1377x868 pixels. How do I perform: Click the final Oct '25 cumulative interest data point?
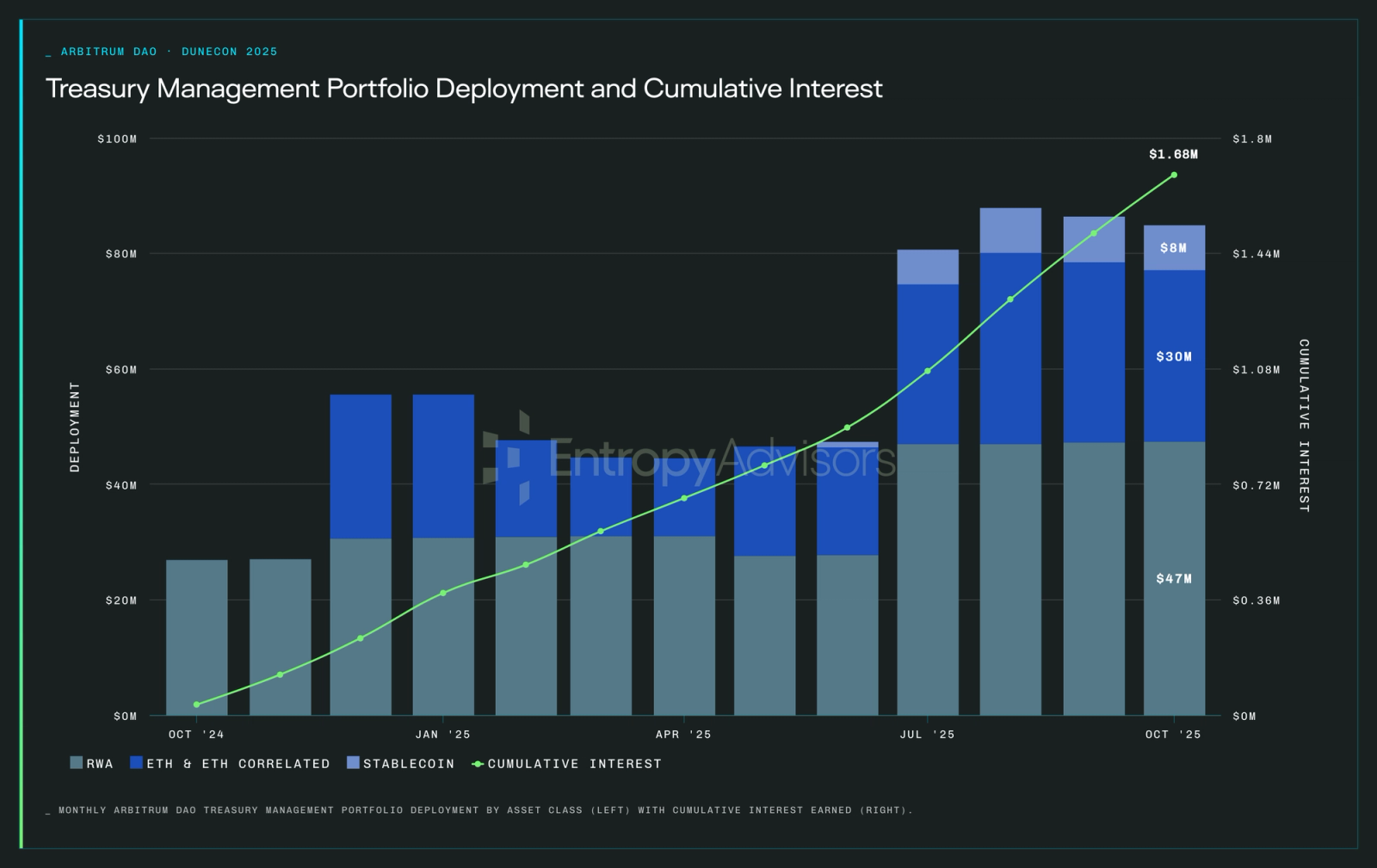pos(1174,175)
